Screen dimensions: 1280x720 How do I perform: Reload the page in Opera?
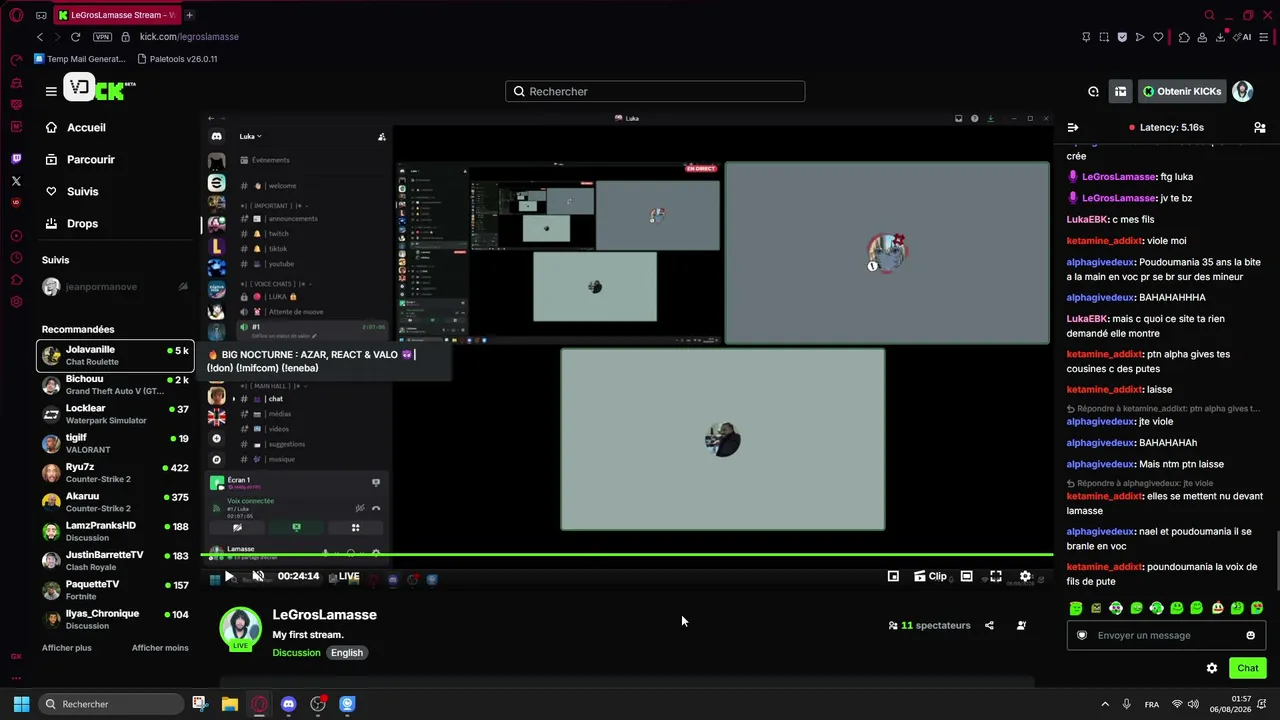click(75, 37)
